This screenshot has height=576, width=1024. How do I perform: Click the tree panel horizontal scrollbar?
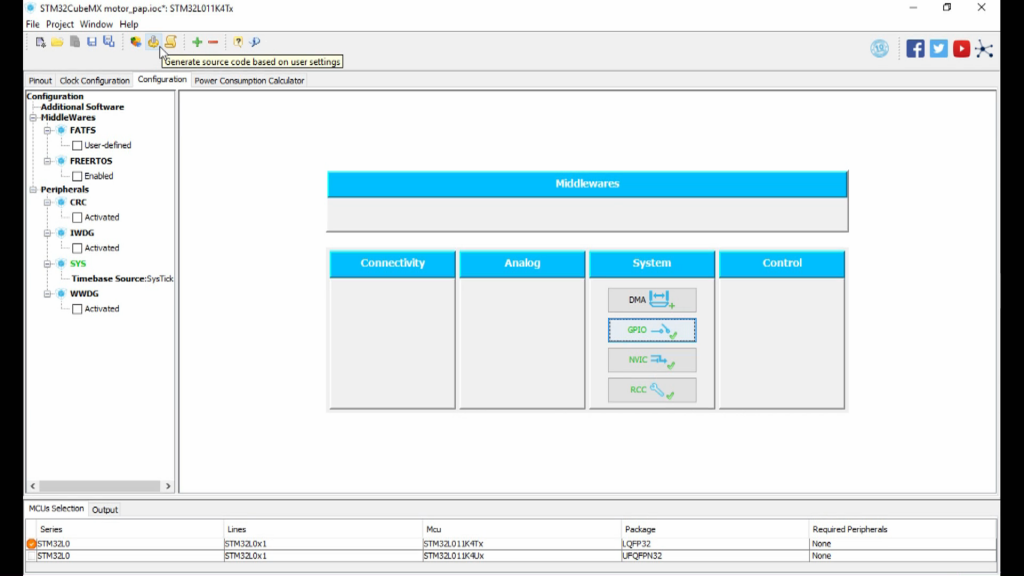(99, 486)
